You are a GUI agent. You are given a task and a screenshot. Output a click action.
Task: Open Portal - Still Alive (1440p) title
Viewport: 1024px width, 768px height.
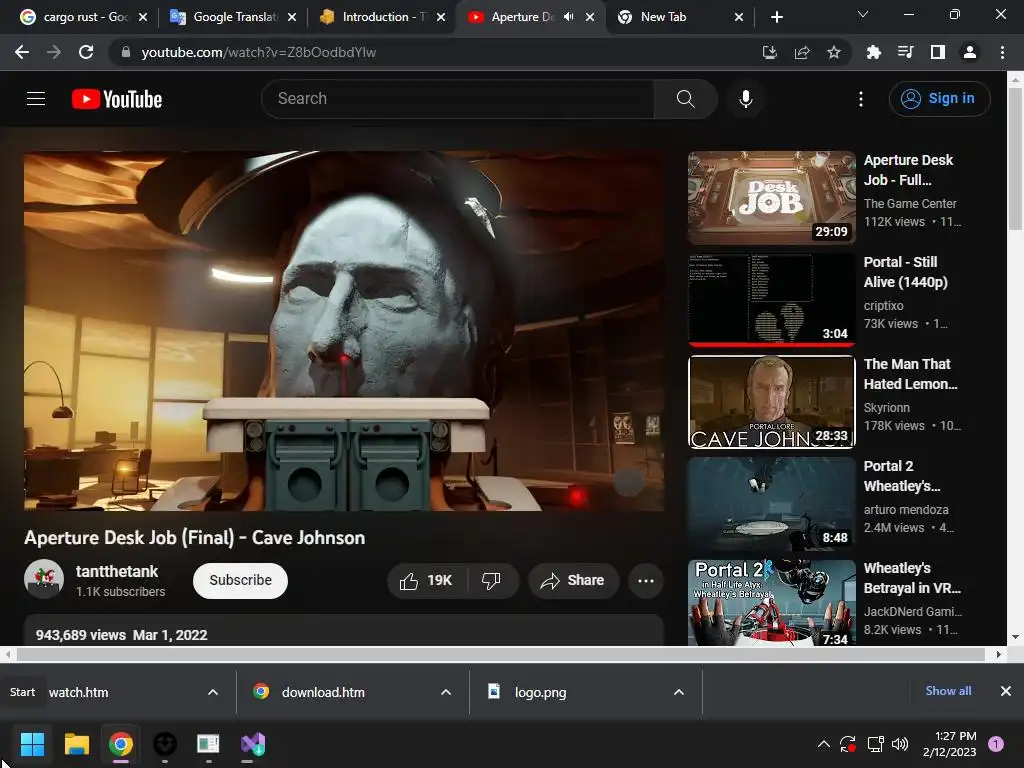pos(906,272)
